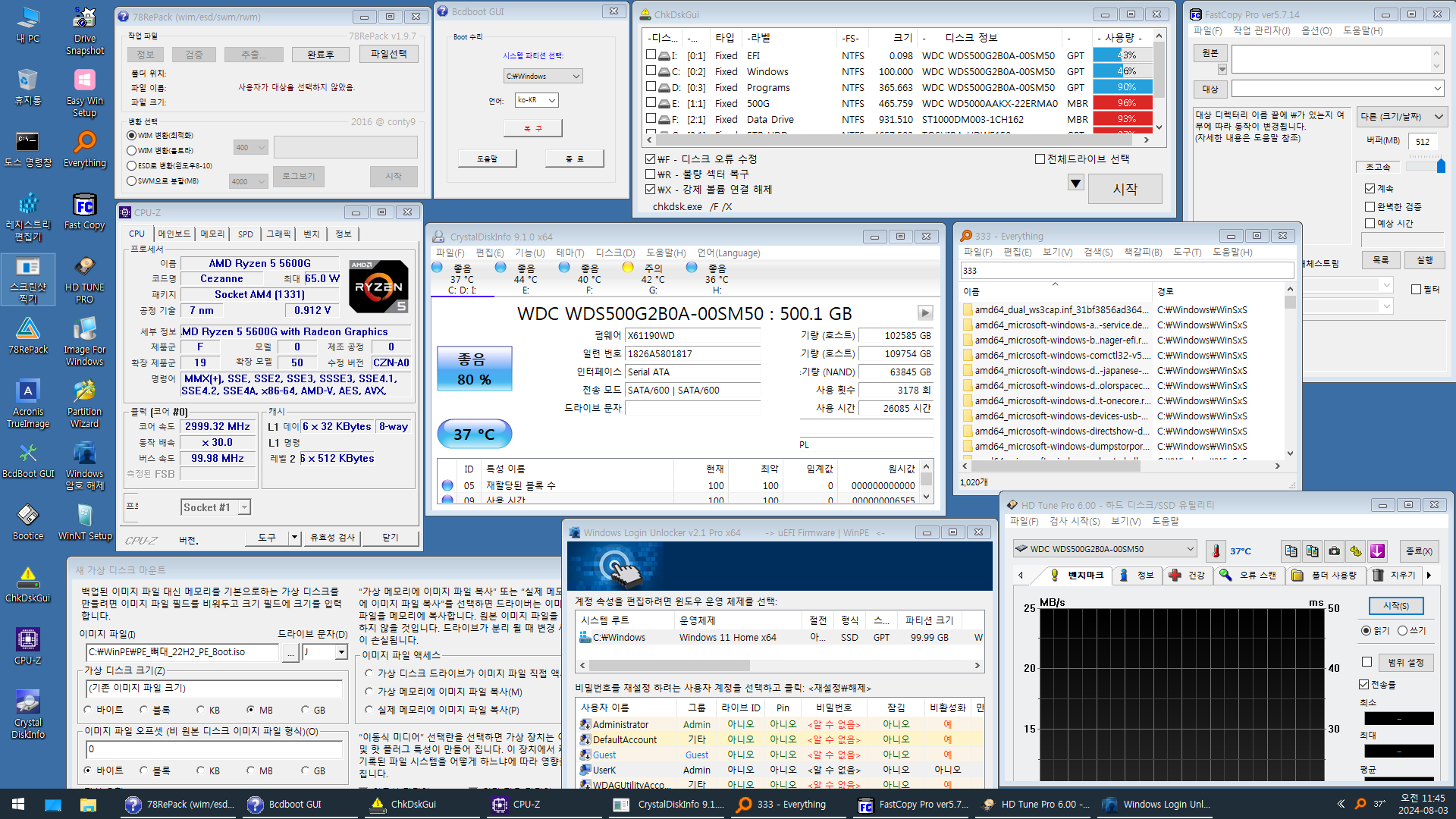Open Bcdboot ko-KR language dropdown

(x=537, y=100)
